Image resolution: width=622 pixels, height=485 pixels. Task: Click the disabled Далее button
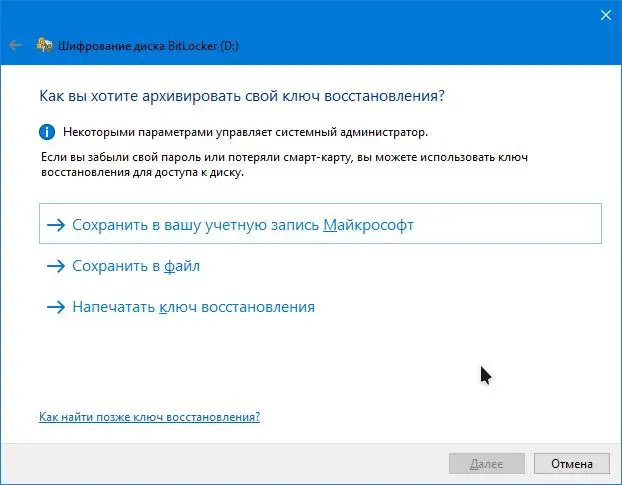tap(487, 464)
